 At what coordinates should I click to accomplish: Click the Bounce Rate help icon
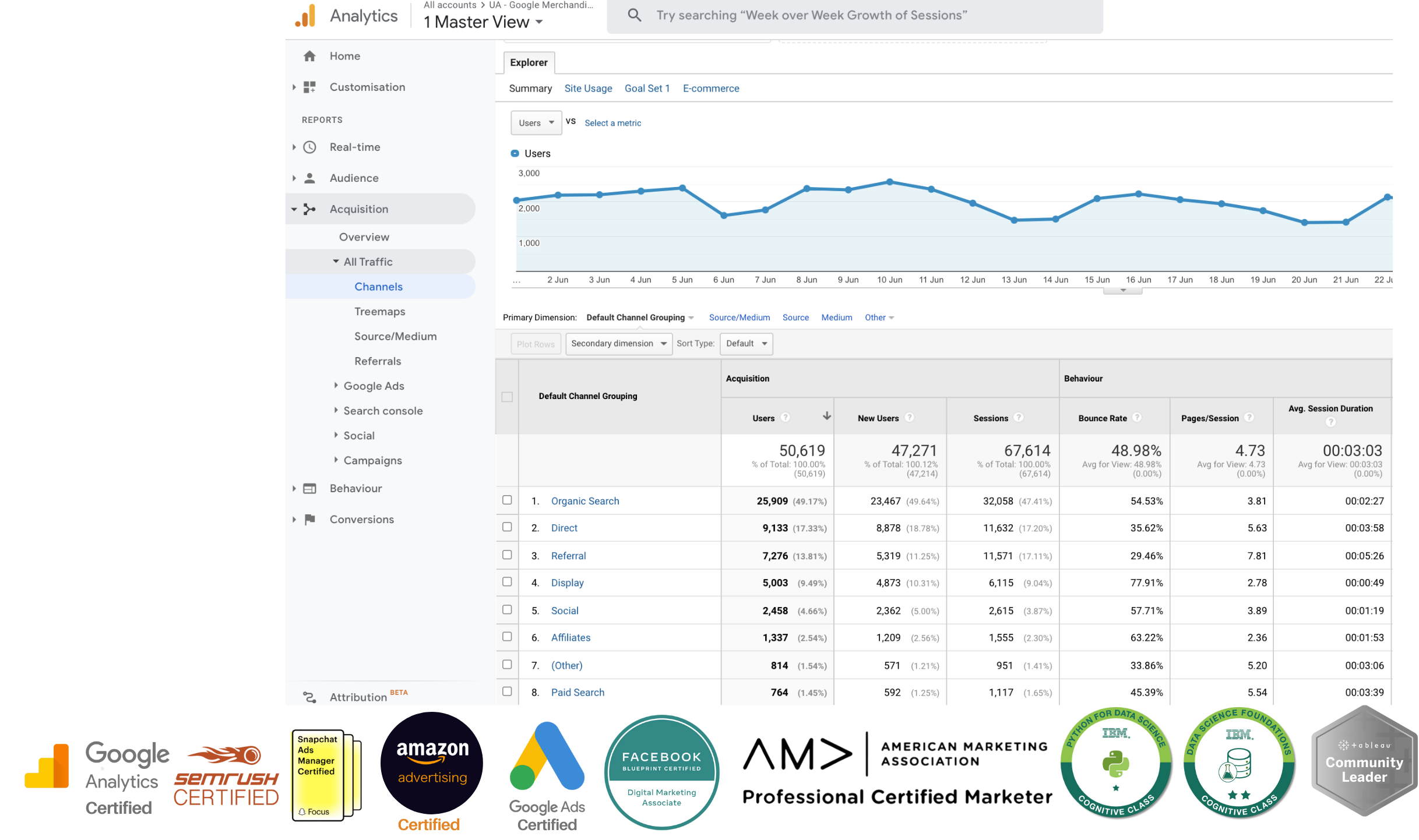coord(1137,418)
